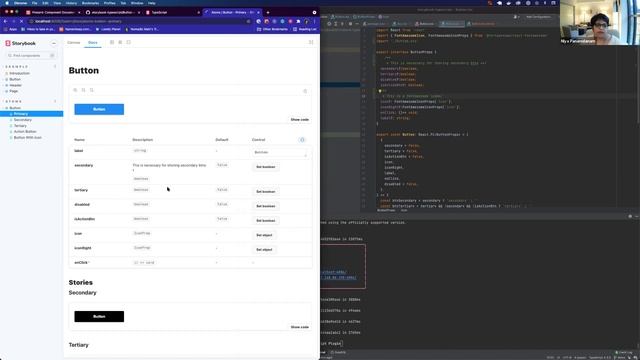Image resolution: width=640 pixels, height=360 pixels.
Task: Click the black secondary Button preview
Action: pyautogui.click(x=99, y=317)
